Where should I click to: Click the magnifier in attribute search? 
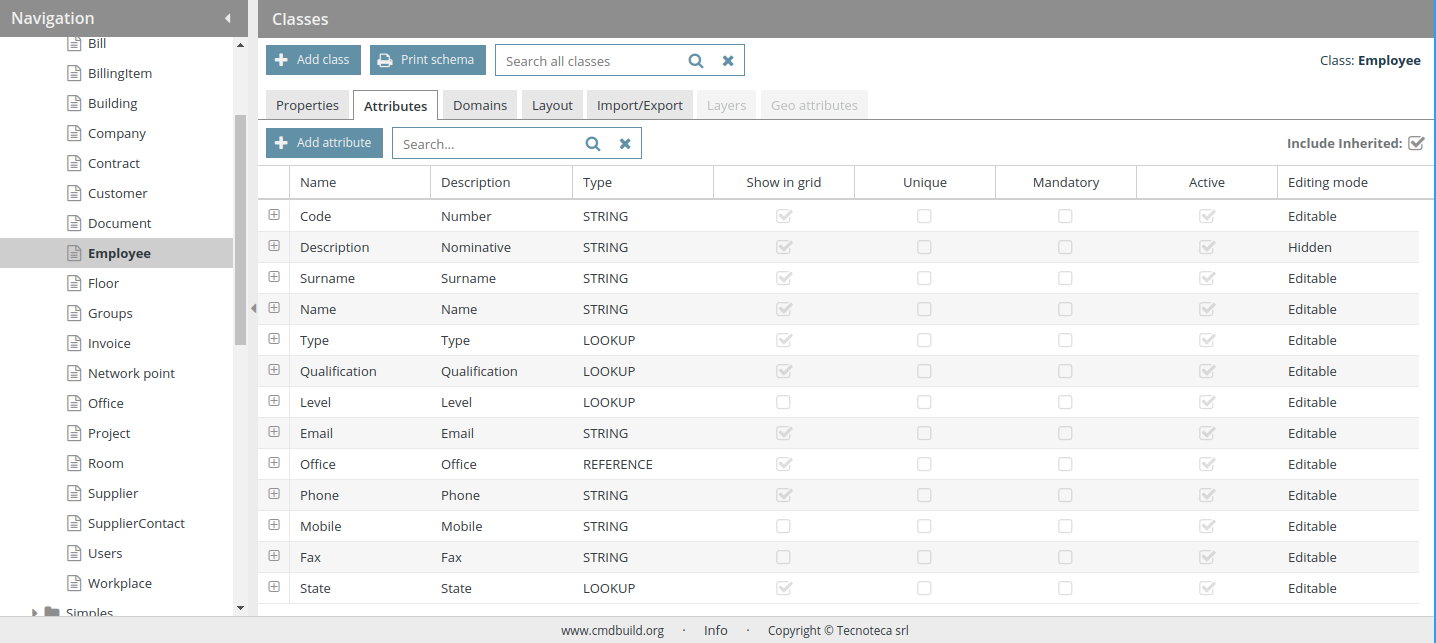(593, 144)
